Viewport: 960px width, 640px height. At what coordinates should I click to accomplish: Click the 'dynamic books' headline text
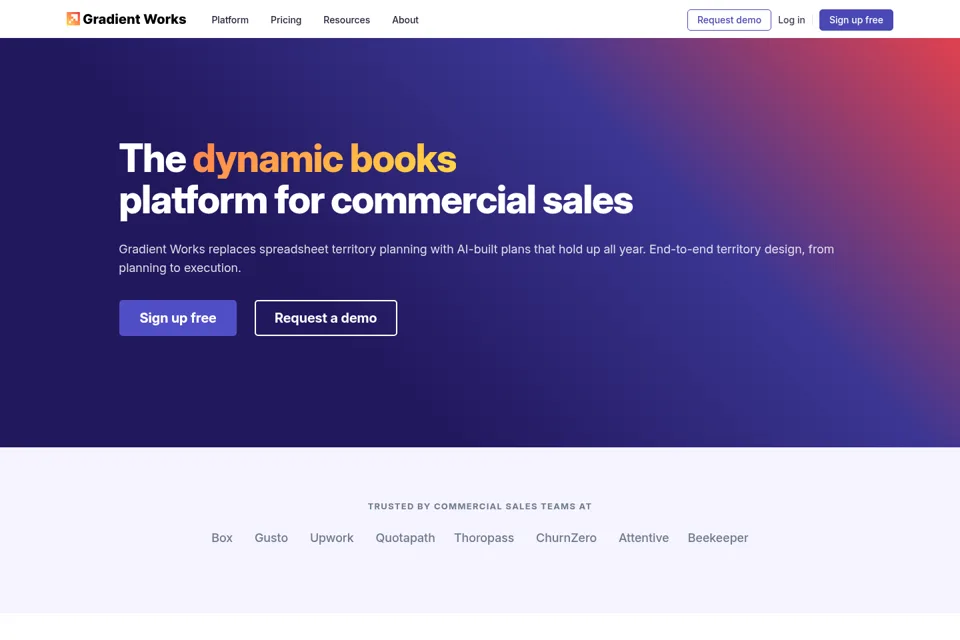(x=324, y=159)
